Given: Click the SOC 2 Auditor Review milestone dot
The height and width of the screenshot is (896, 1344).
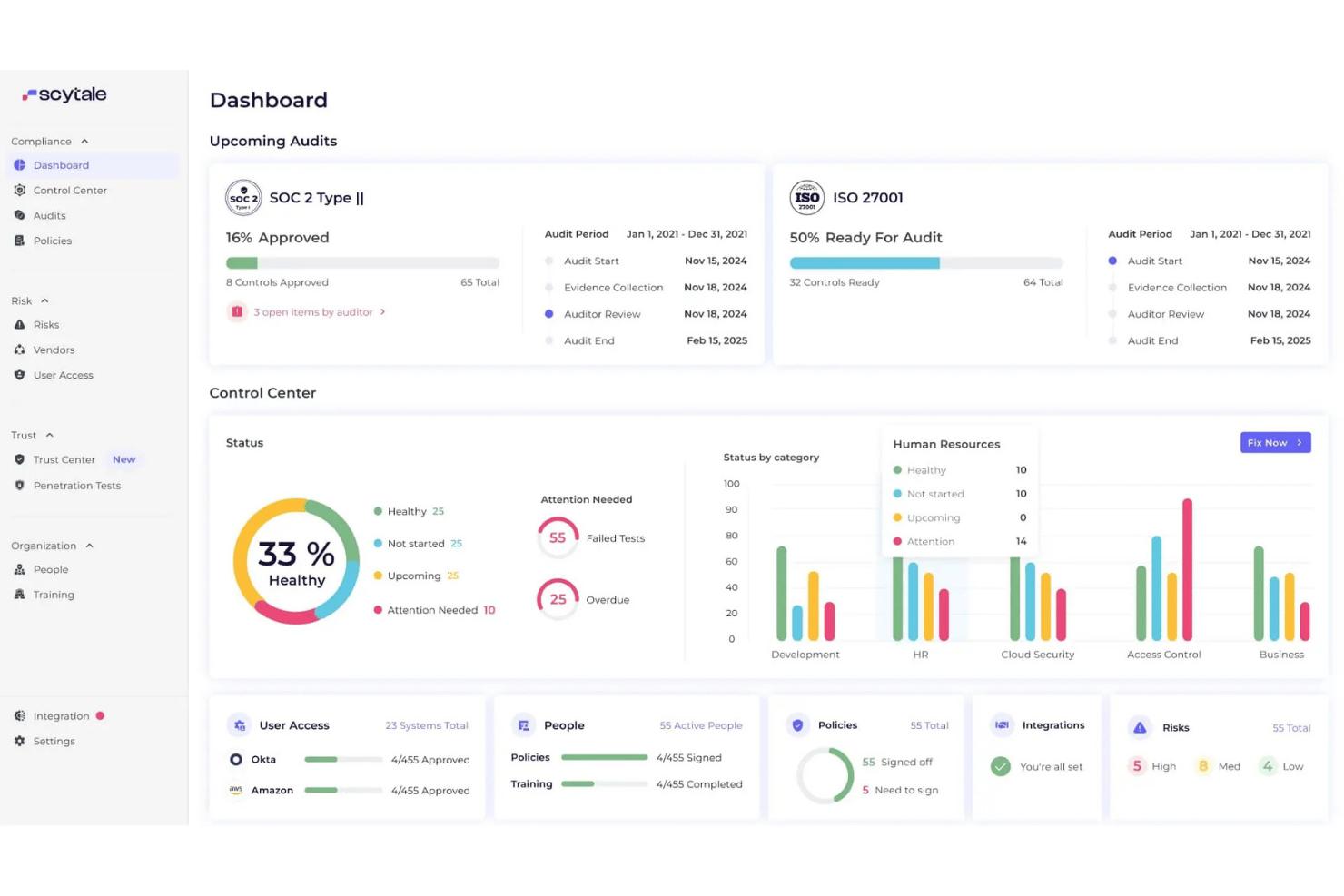Looking at the screenshot, I should pos(549,314).
